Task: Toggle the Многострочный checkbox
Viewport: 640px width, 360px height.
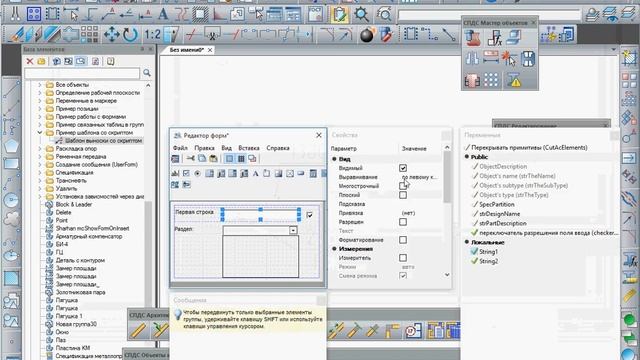Action: tap(403, 186)
